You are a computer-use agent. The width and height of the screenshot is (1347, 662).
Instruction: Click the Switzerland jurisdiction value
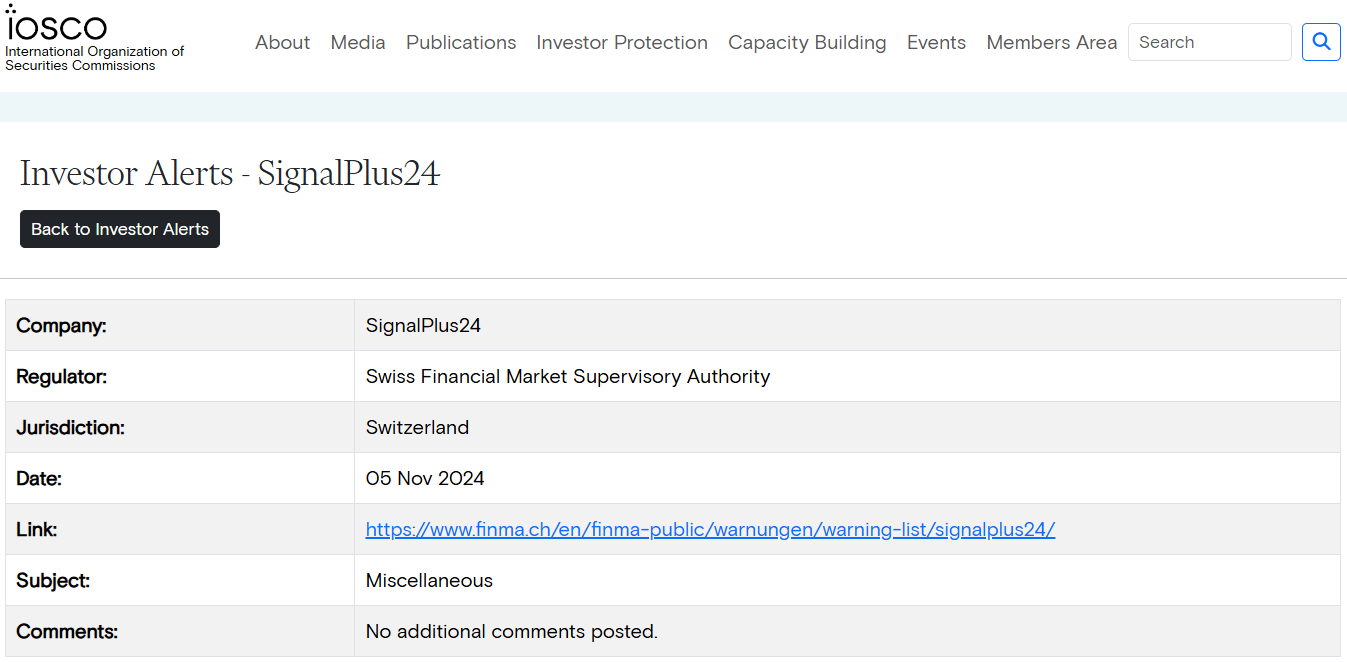(x=417, y=428)
